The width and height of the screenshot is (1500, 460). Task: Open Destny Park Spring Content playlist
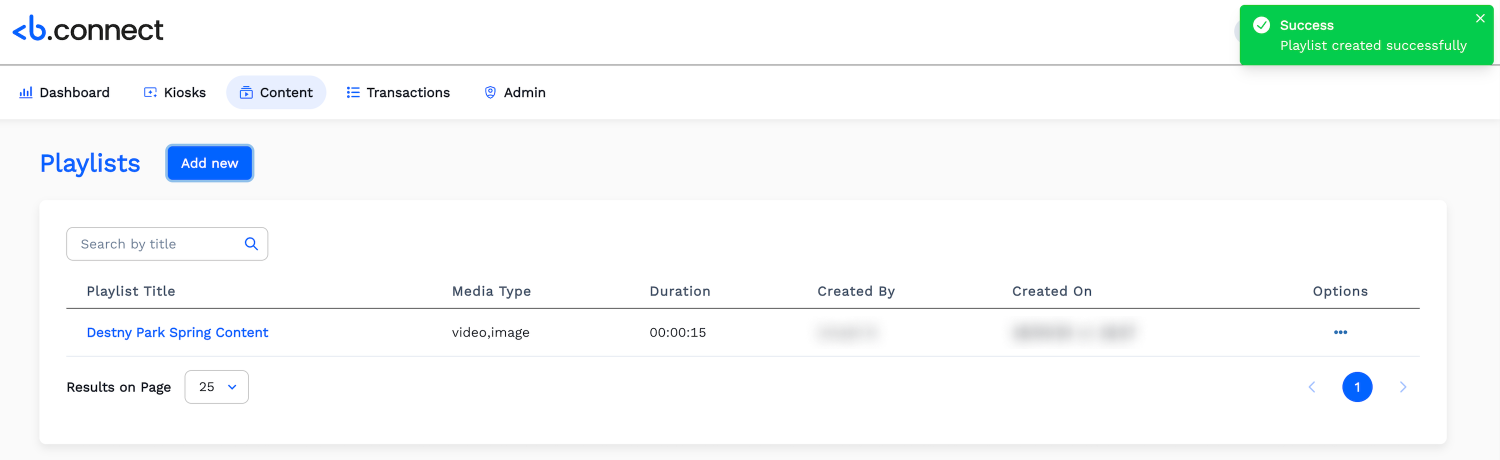click(177, 332)
